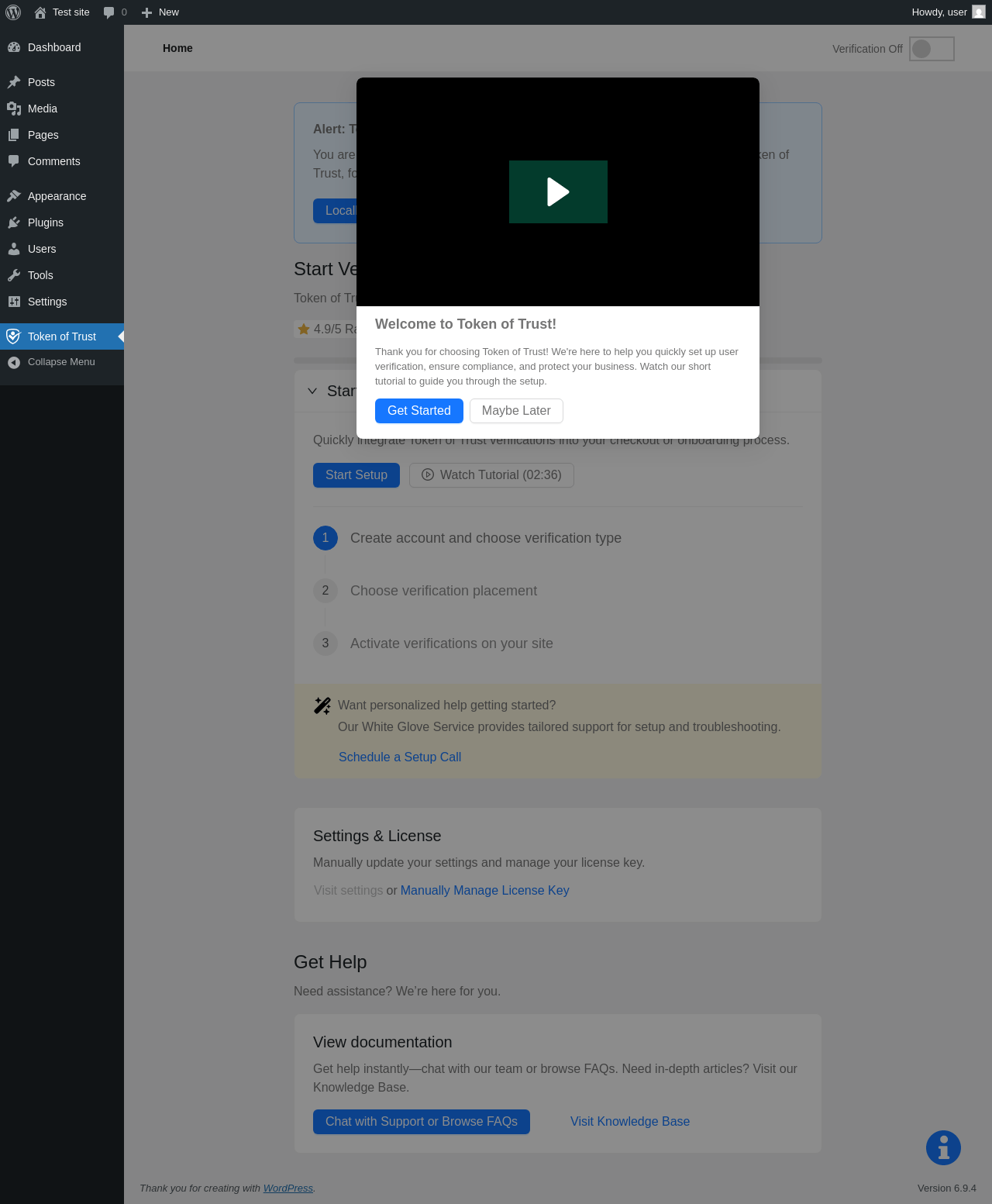This screenshot has height=1204, width=992.
Task: Click the magic wand White Glove icon
Action: point(322,705)
